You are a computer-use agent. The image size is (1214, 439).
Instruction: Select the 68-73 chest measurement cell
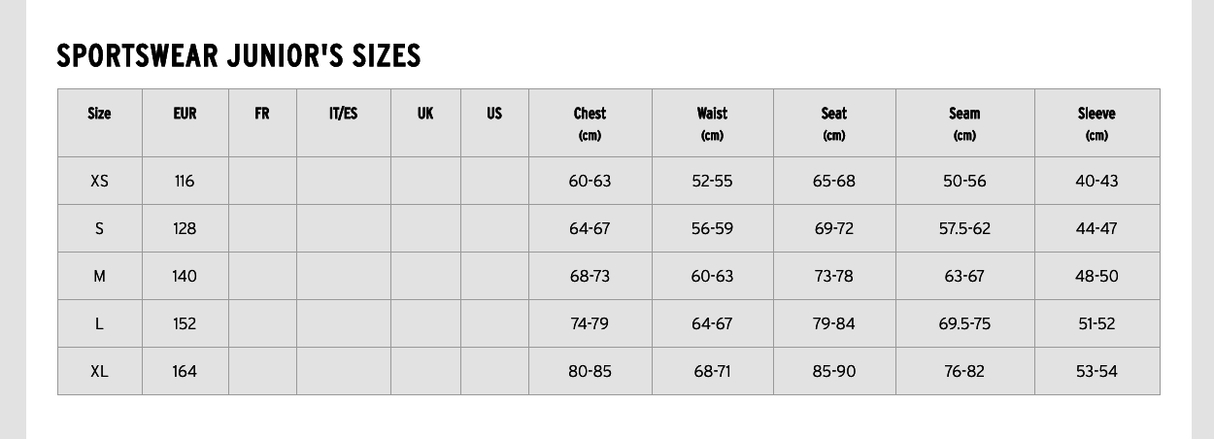(590, 276)
